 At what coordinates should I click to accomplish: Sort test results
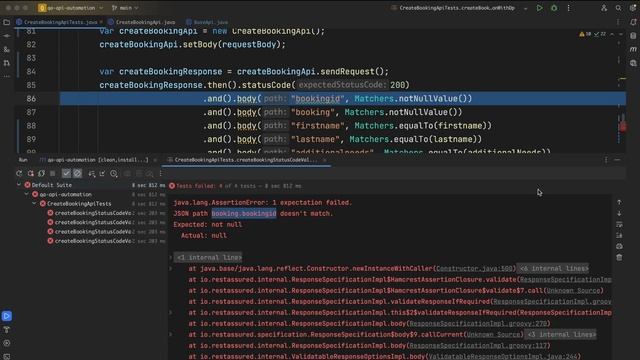[91, 174]
